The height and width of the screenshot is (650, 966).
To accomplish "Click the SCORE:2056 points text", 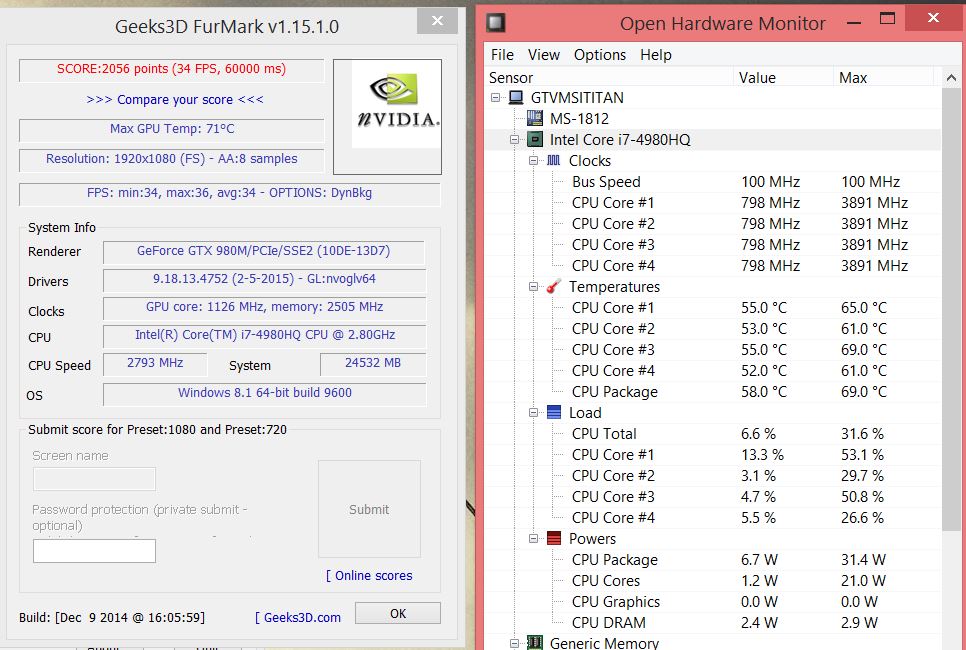I will pos(171,69).
